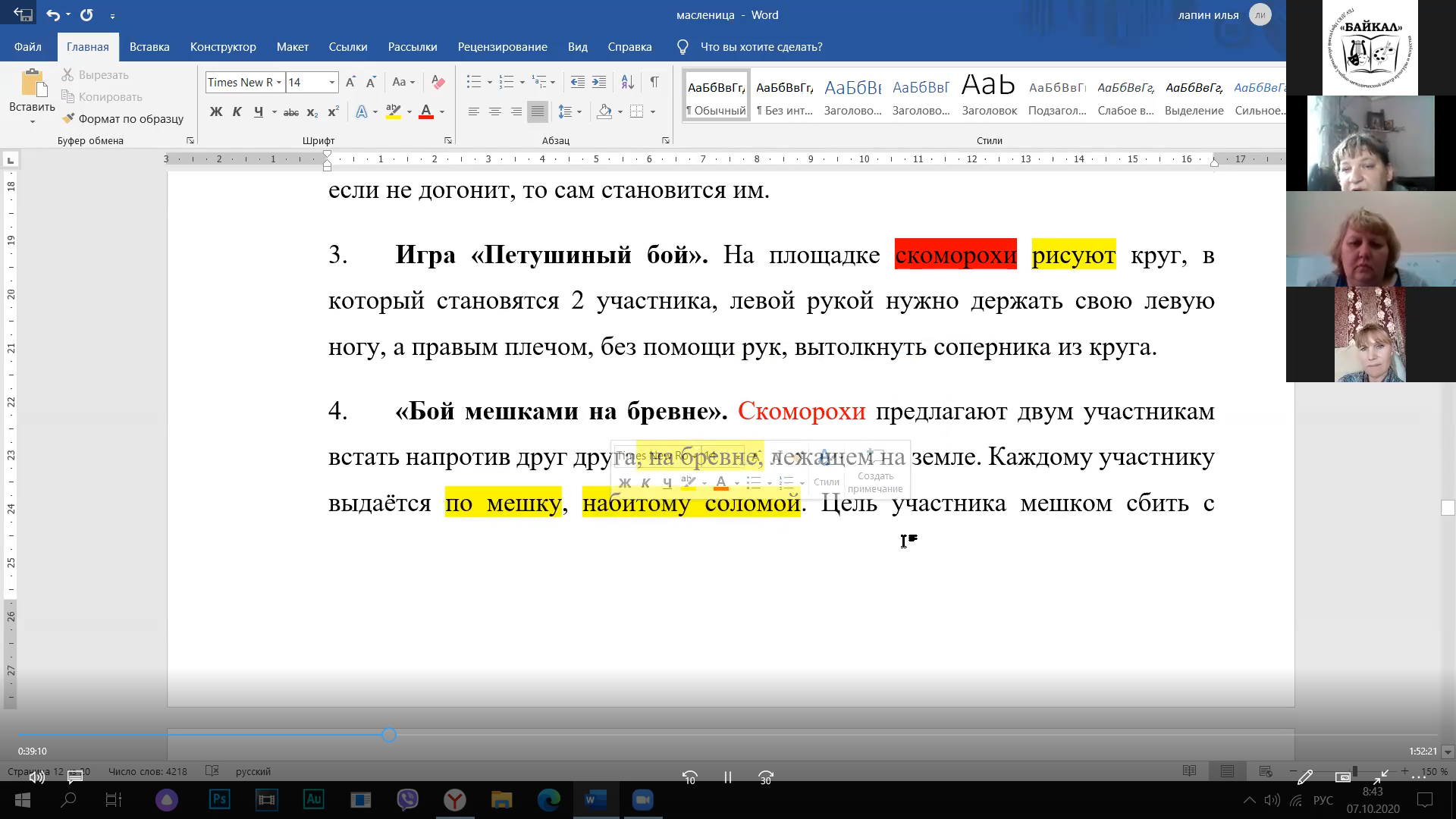
Task: Click the subscript x₂ button
Action: (x=312, y=112)
